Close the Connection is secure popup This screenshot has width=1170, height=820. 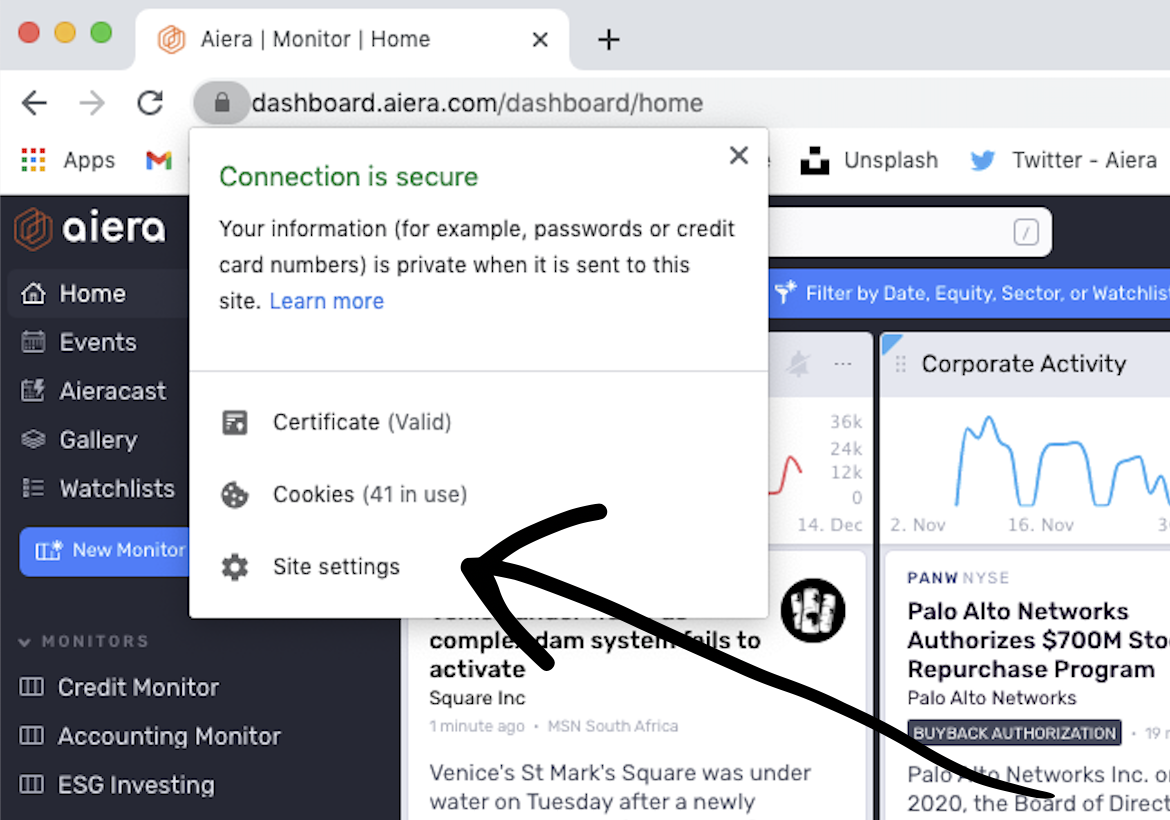[x=739, y=155]
